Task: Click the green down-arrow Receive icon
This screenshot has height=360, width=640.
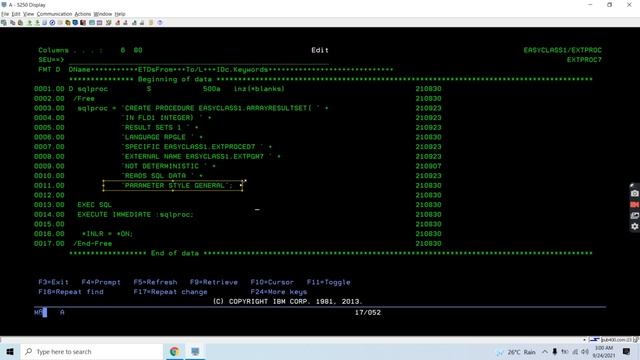Action: pos(37,23)
